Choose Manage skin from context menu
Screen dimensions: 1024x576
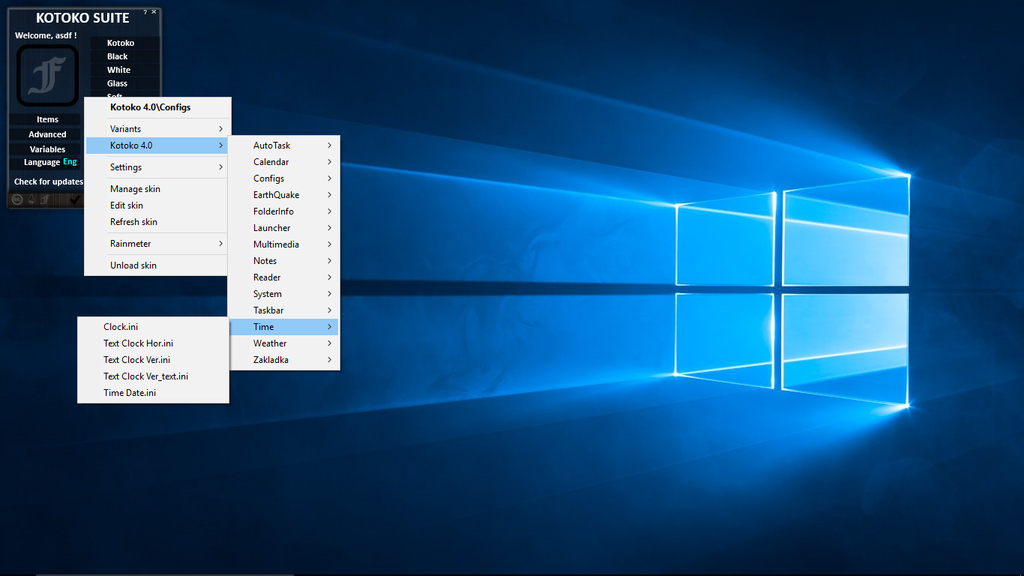point(157,189)
